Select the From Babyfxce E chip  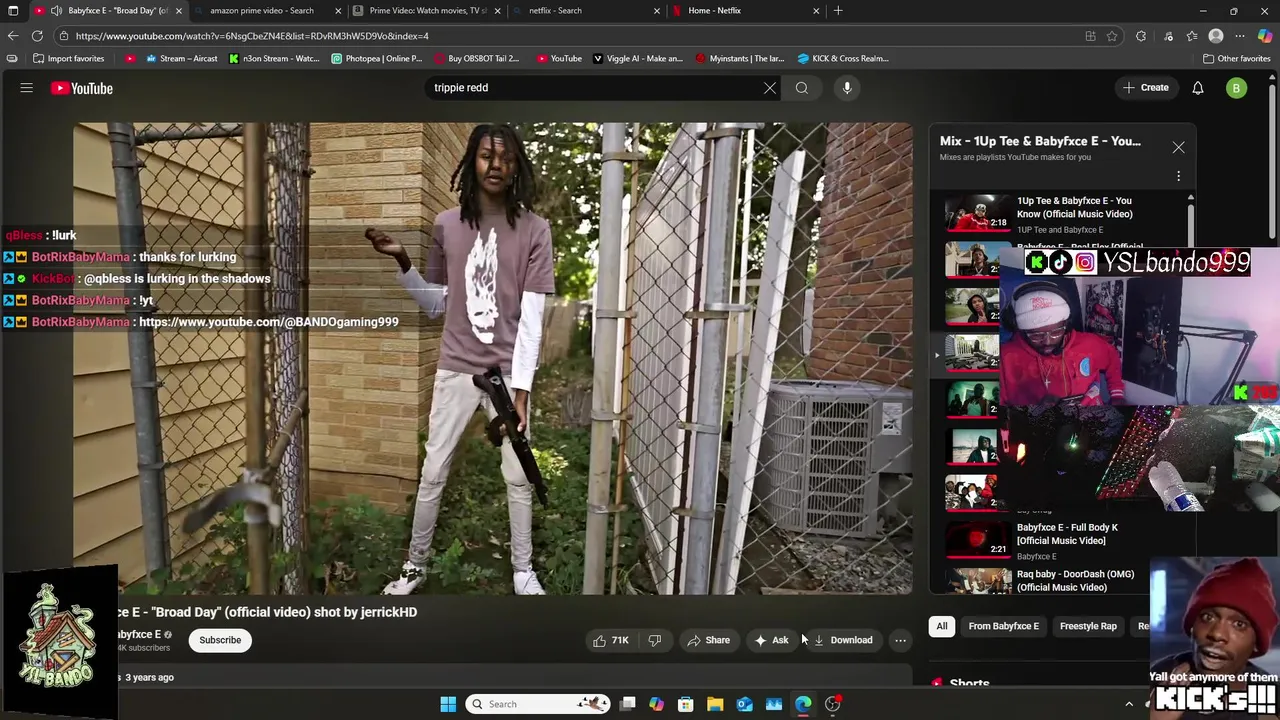1003,626
